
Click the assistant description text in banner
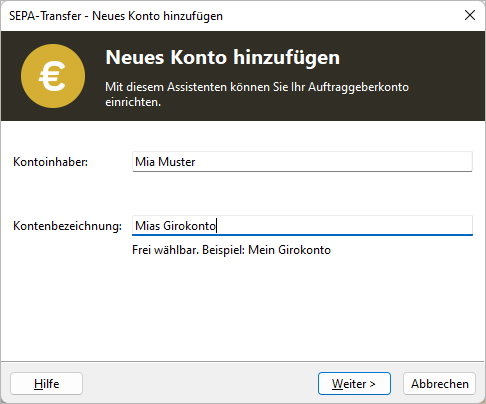point(257,94)
